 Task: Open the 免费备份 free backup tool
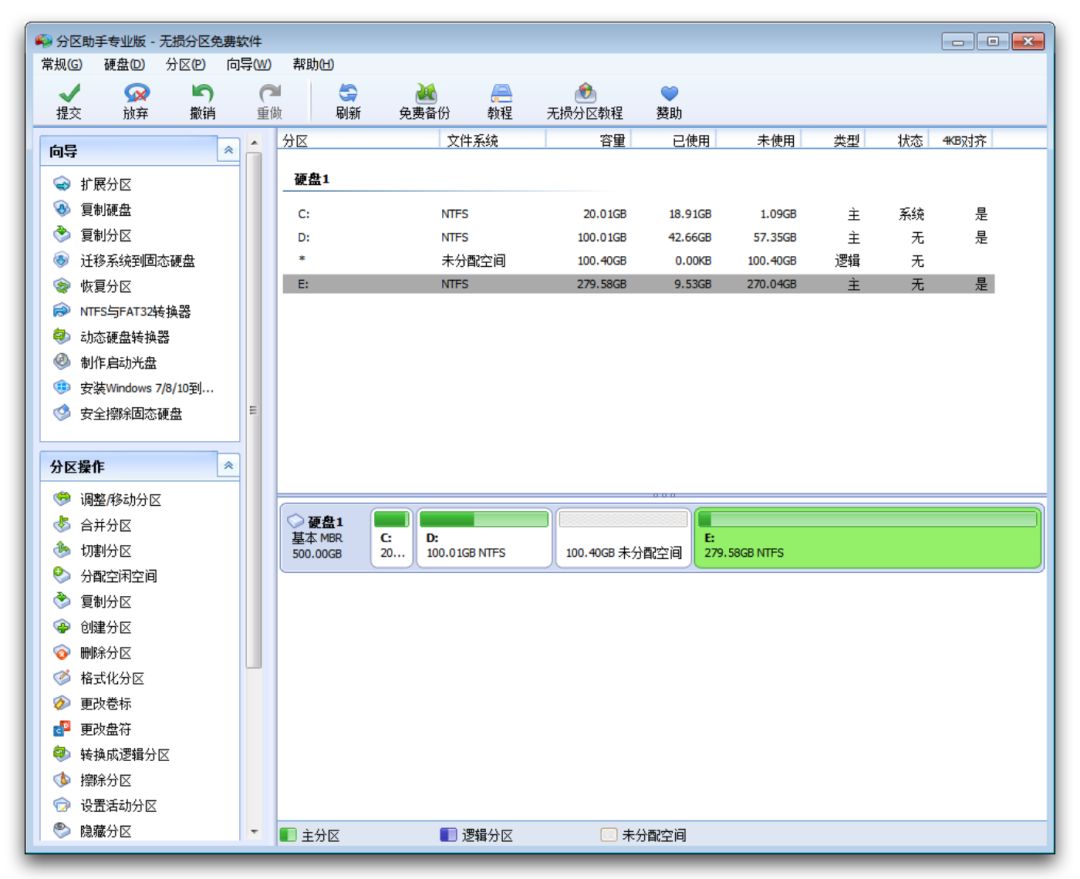point(425,94)
